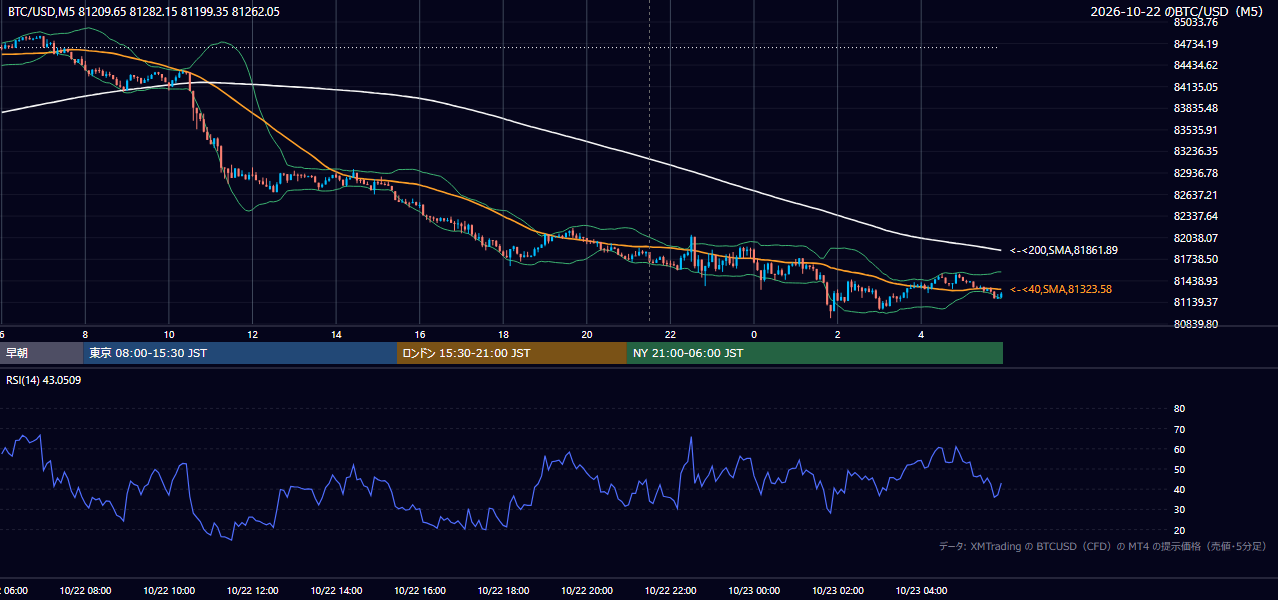
Task: Click hour label 16 on price chart axis
Action: coord(420,334)
